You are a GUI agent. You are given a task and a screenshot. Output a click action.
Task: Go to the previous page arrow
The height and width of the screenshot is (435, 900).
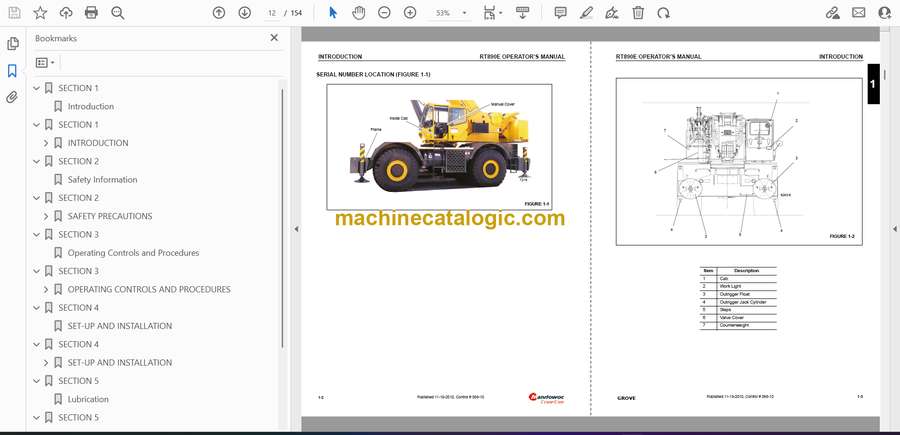219,13
